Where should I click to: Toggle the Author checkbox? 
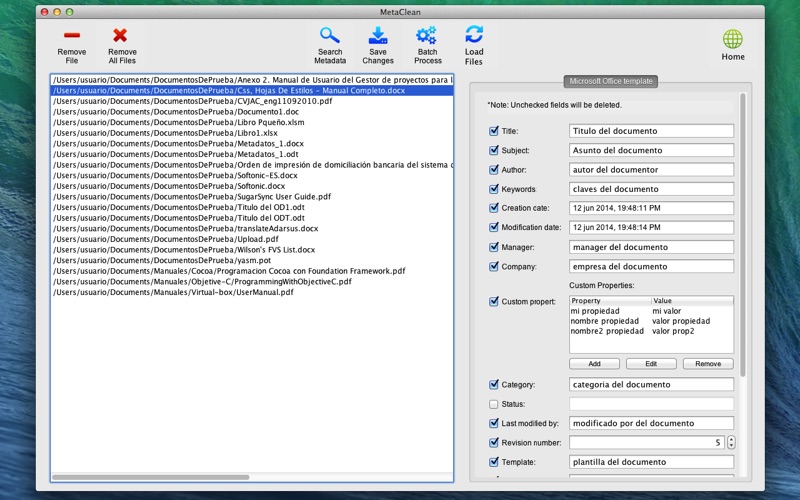(493, 169)
